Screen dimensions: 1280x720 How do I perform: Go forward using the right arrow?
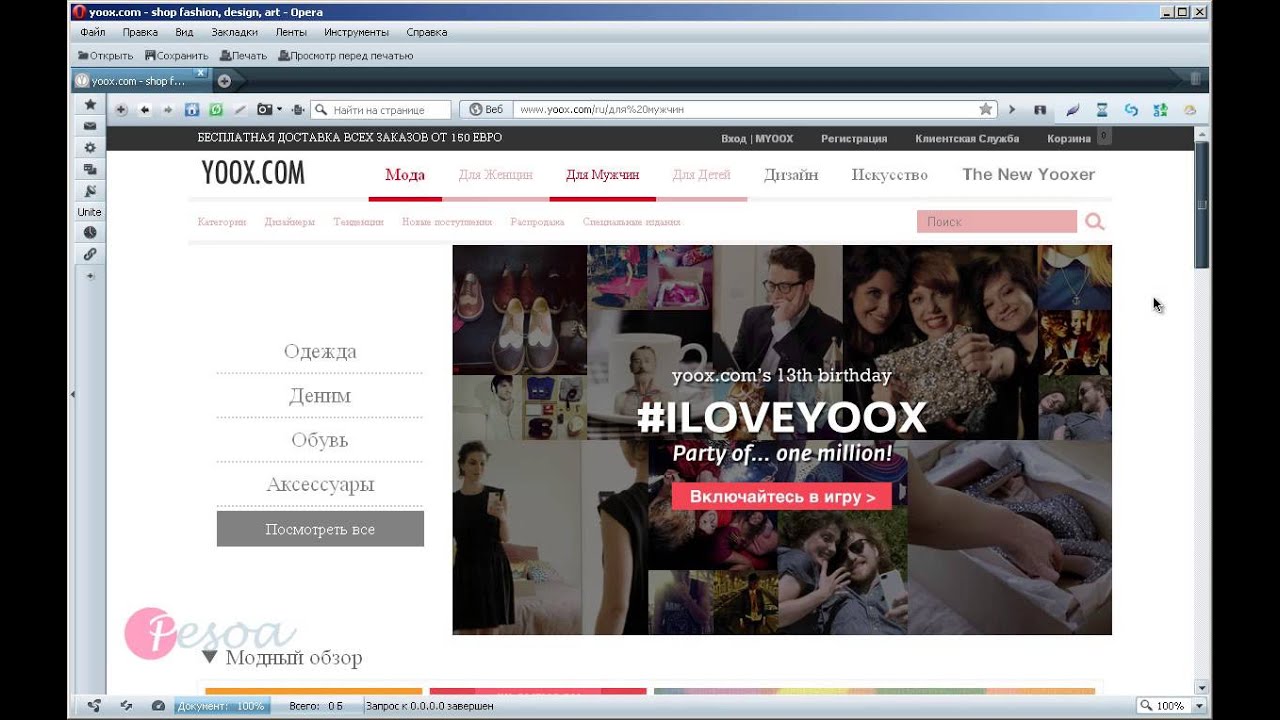click(168, 110)
